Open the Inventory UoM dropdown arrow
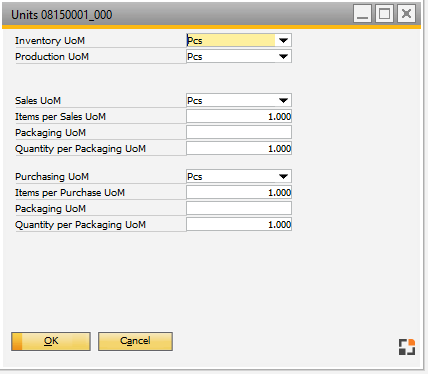 (x=283, y=40)
